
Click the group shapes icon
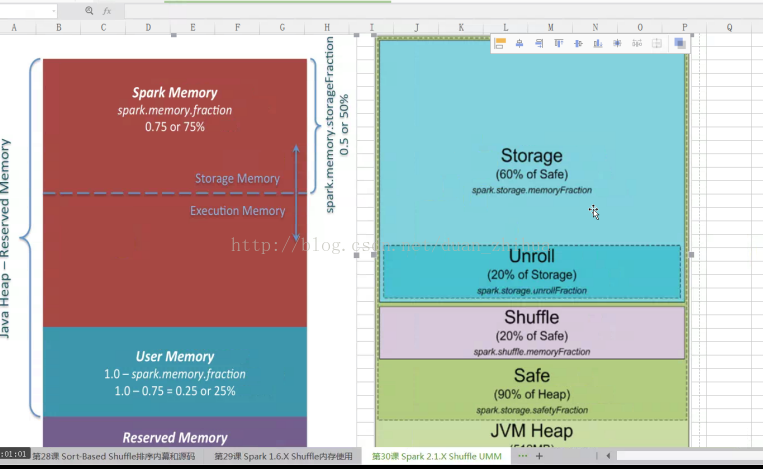coord(680,44)
